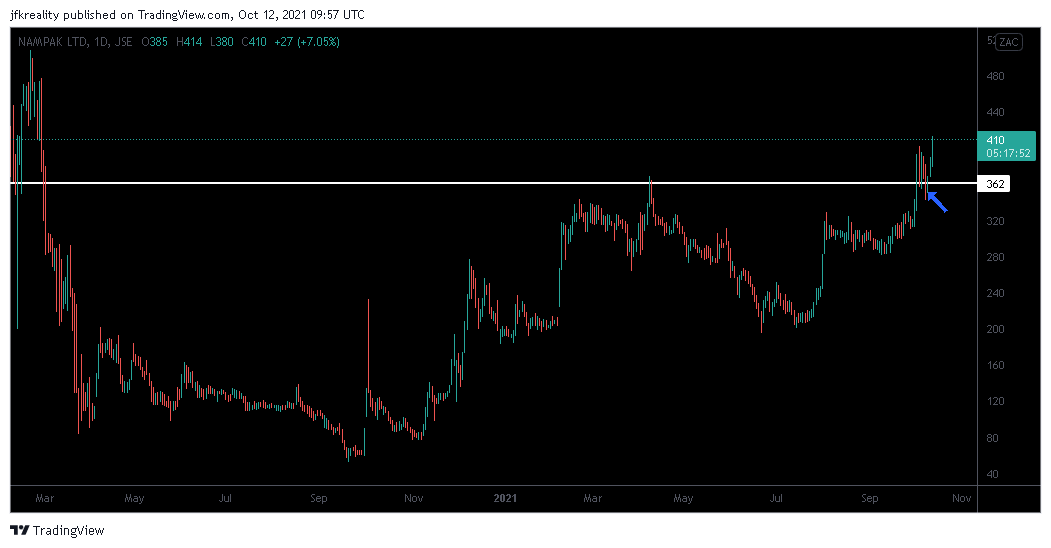
Task: Click the 1D interval label
Action: click(x=101, y=42)
